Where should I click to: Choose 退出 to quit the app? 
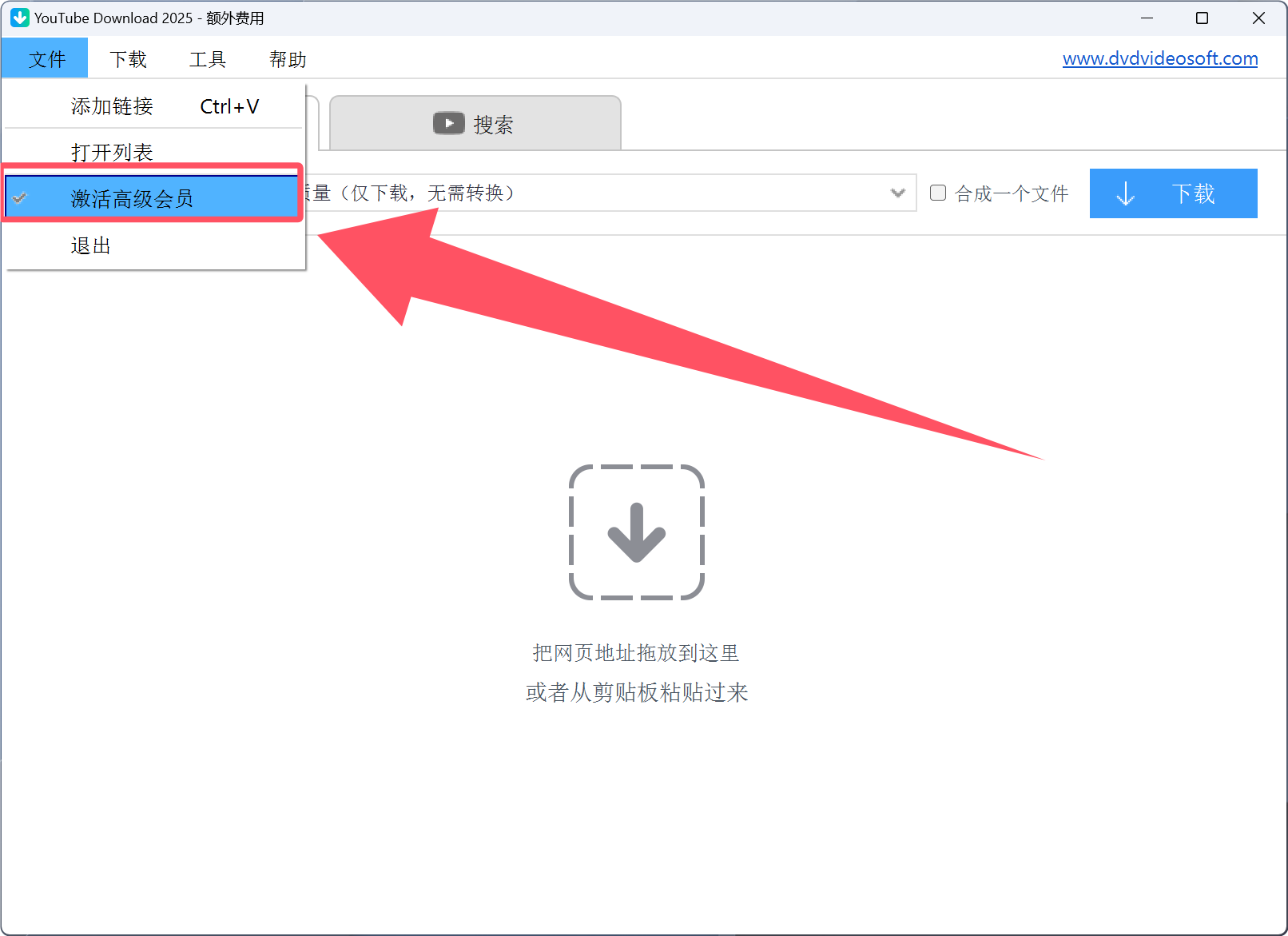[x=90, y=245]
